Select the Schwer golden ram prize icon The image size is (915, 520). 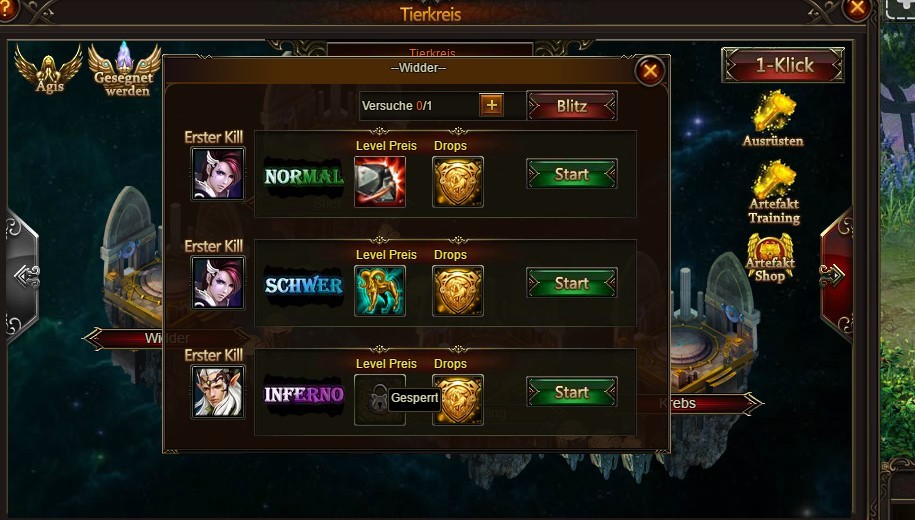(x=380, y=291)
